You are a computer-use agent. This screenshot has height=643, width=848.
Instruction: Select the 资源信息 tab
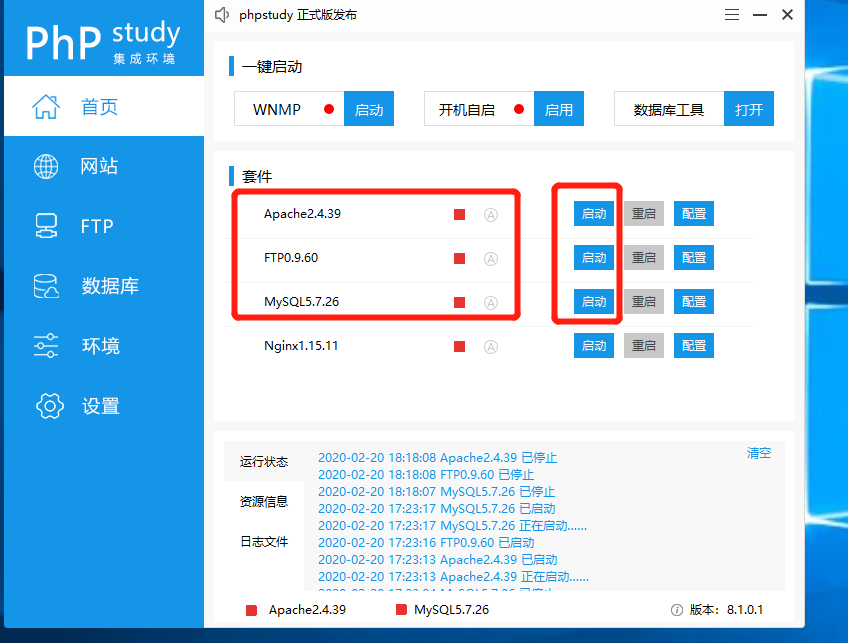point(264,501)
